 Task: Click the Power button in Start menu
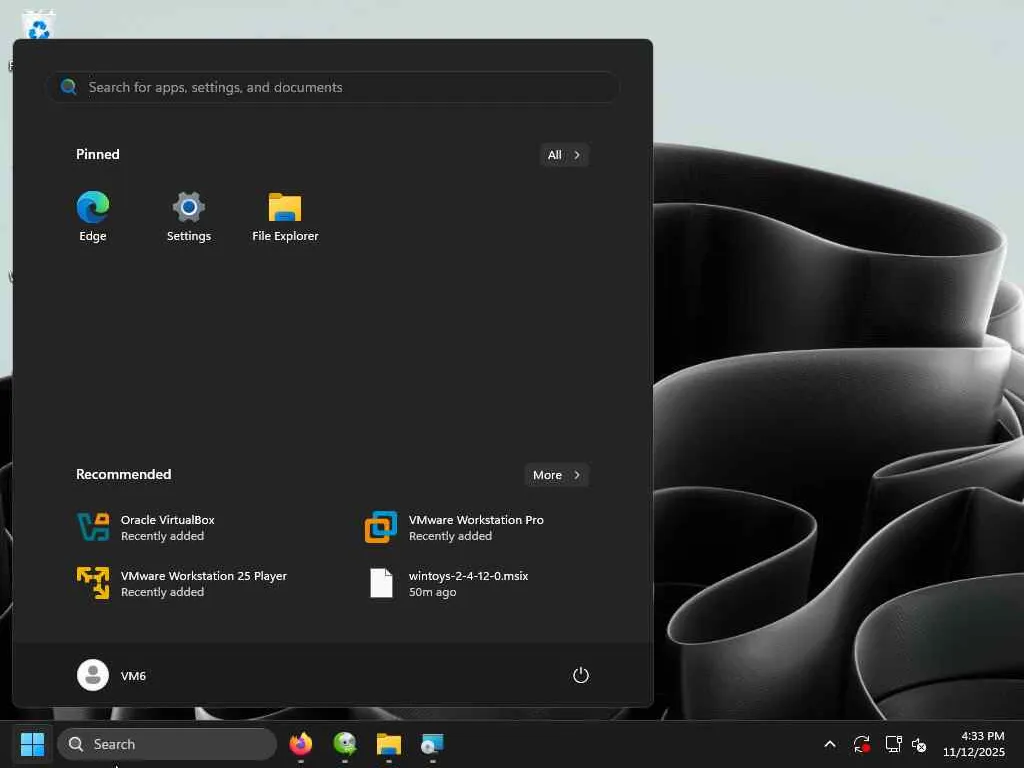(x=581, y=675)
